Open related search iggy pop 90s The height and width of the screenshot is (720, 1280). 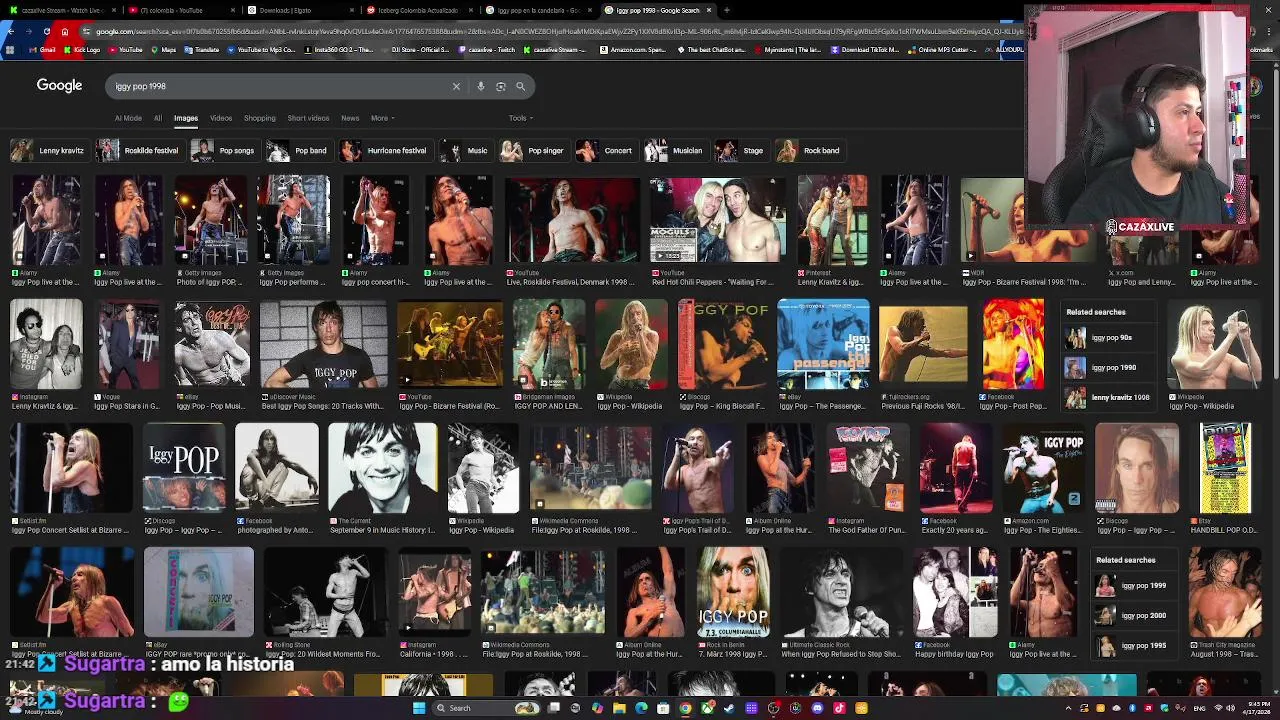click(1109, 338)
